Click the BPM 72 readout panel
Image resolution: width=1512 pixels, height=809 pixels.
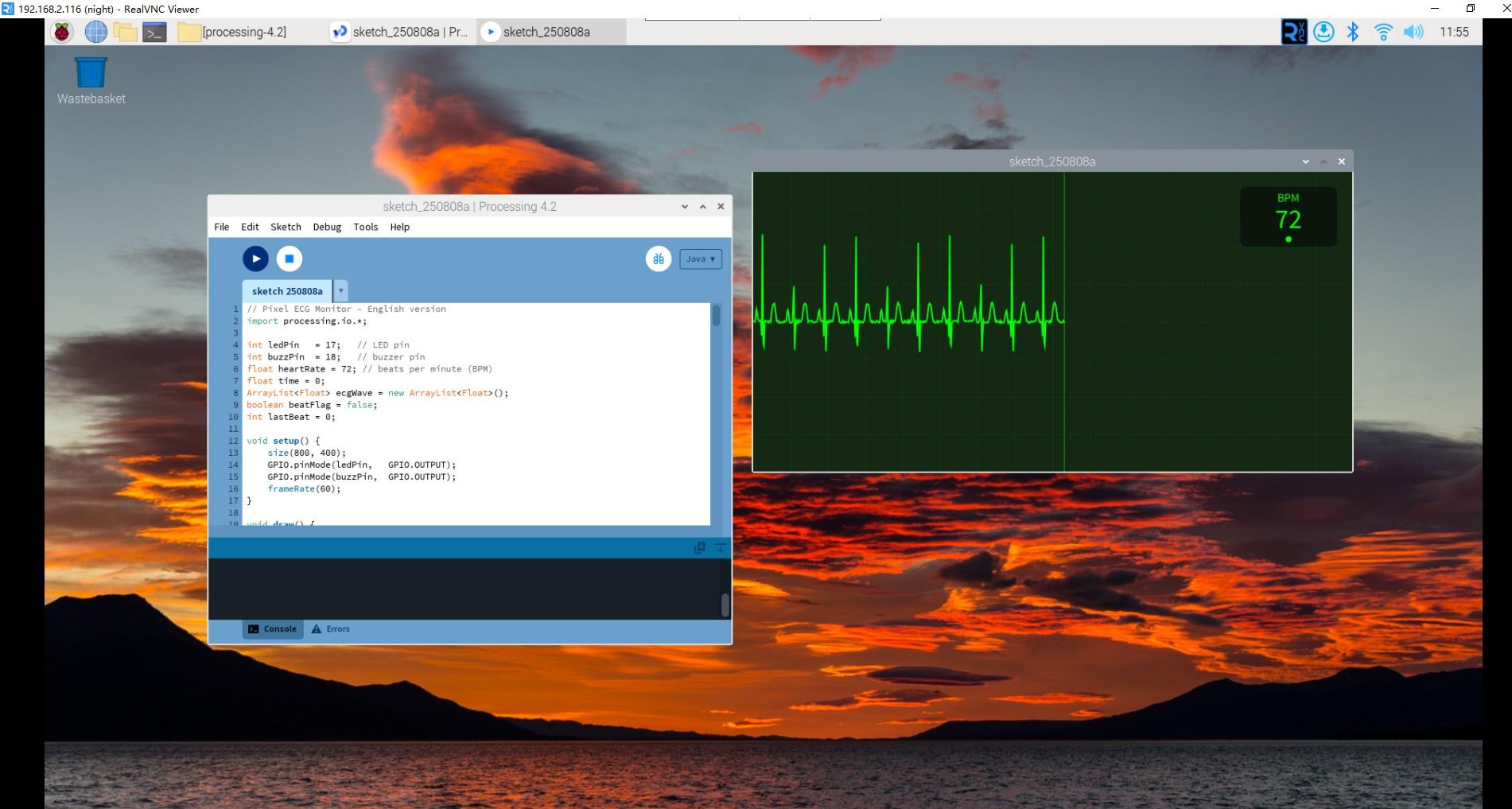[1289, 217]
